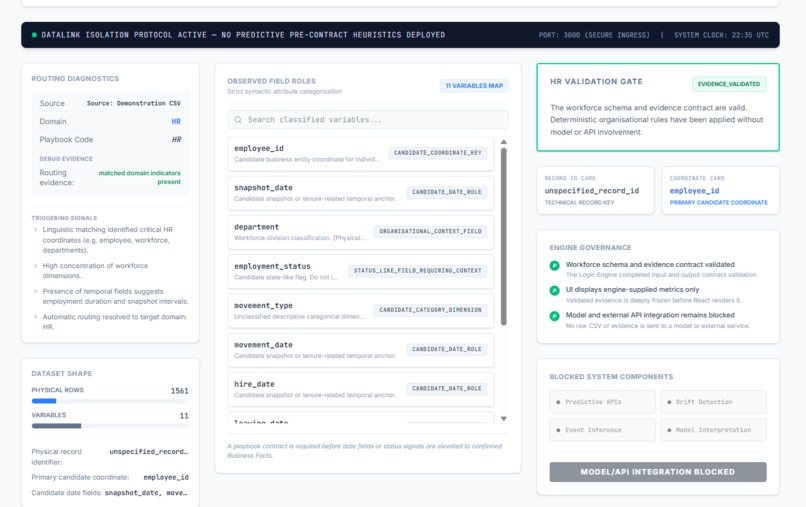Click the 11 VARIABLES MAP badge
Image resolution: width=806 pixels, height=507 pixels.
pyautogui.click(x=474, y=86)
